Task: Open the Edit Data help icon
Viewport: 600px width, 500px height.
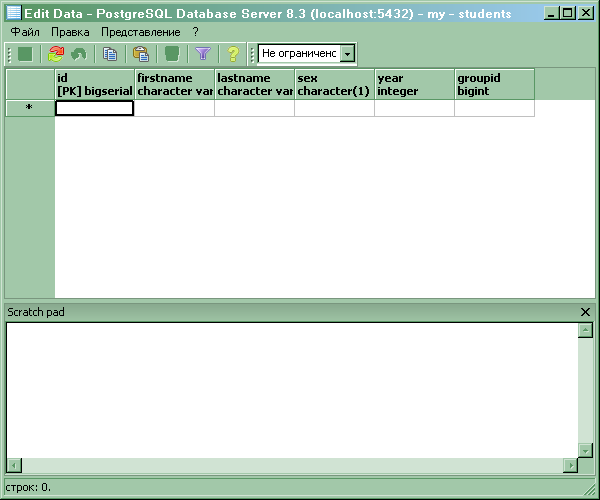Action: pos(233,54)
